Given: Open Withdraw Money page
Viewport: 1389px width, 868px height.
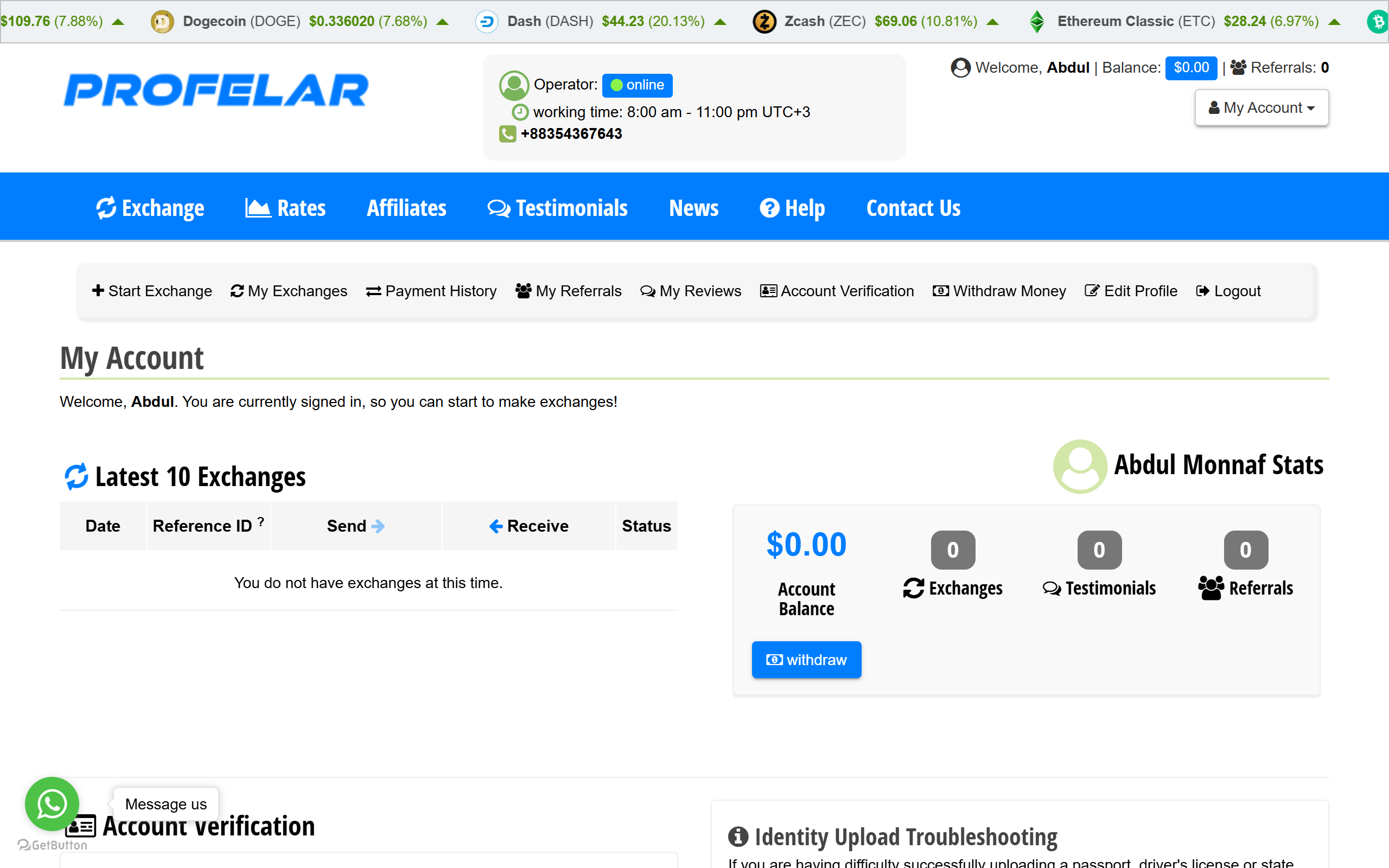Looking at the screenshot, I should coord(999,291).
